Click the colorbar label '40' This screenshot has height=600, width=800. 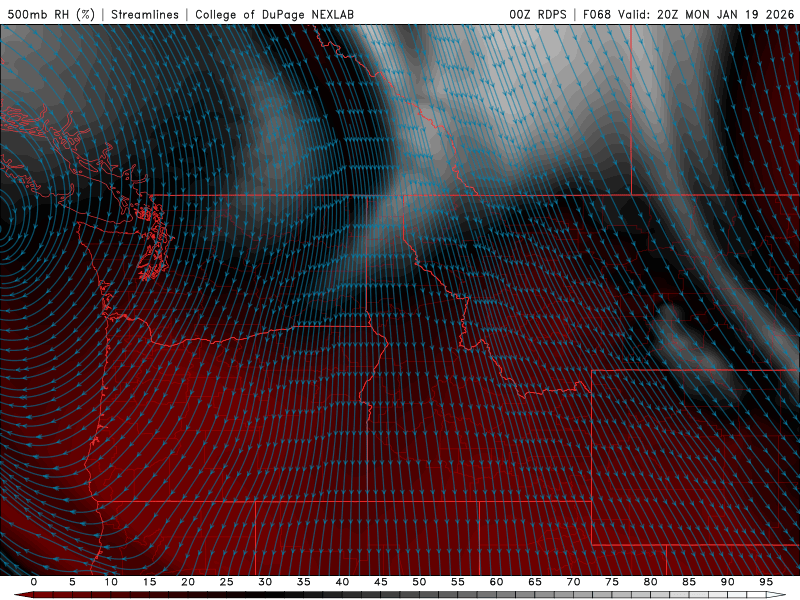coord(342,582)
